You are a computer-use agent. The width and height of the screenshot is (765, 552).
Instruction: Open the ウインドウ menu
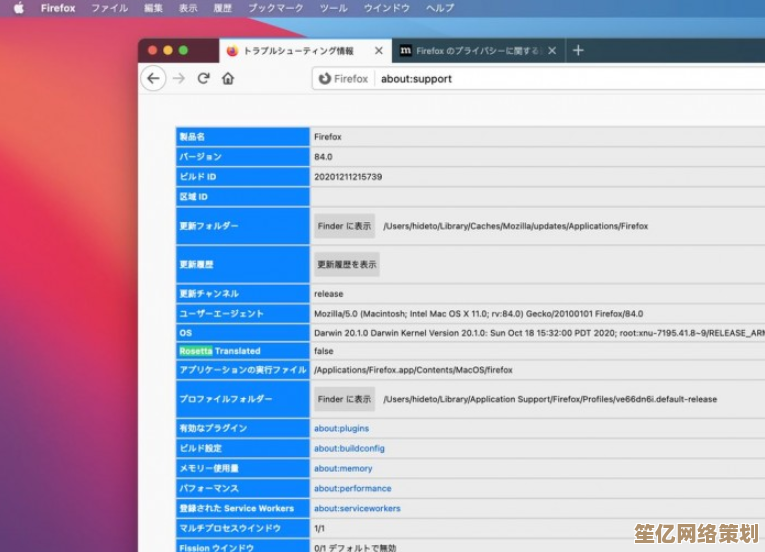tap(386, 8)
